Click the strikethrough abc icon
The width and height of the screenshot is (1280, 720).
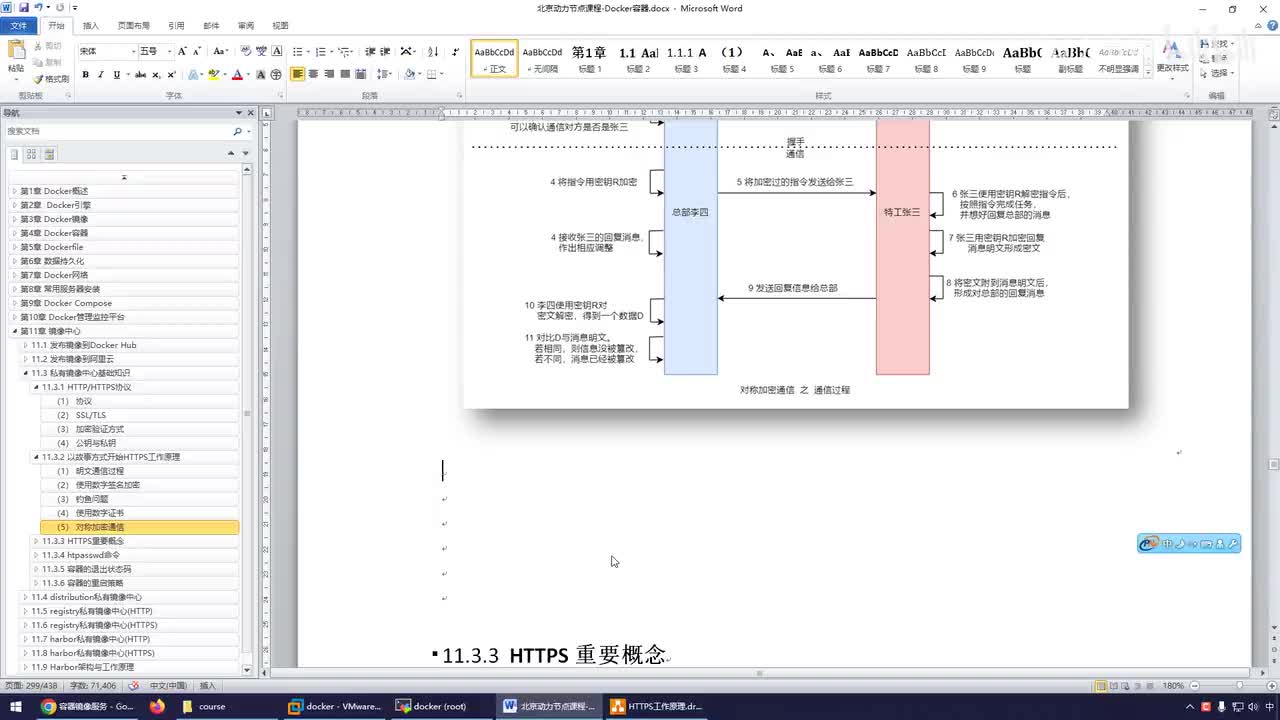click(140, 75)
